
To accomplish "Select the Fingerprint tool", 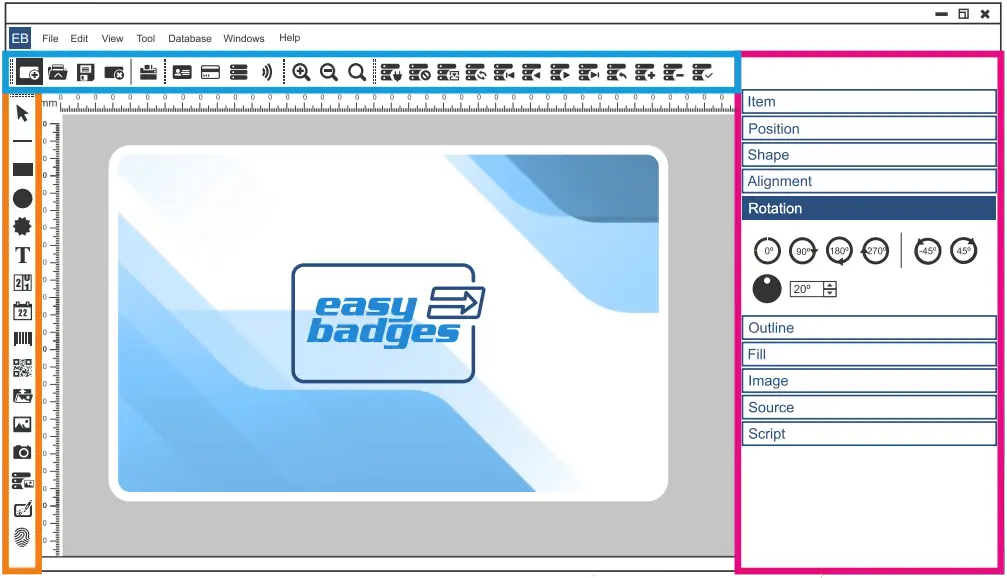I will pyautogui.click(x=21, y=535).
